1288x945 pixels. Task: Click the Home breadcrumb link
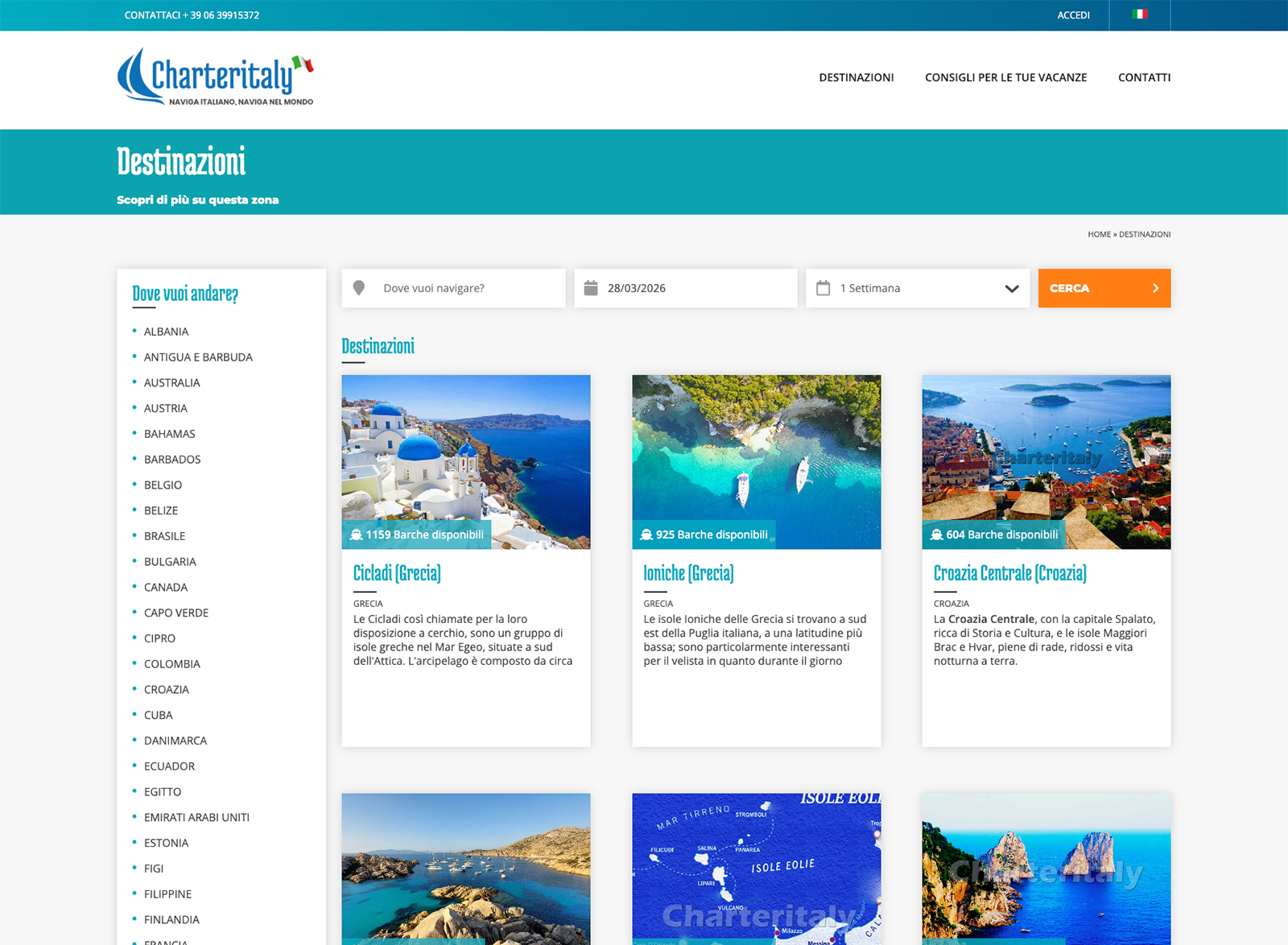[1098, 234]
